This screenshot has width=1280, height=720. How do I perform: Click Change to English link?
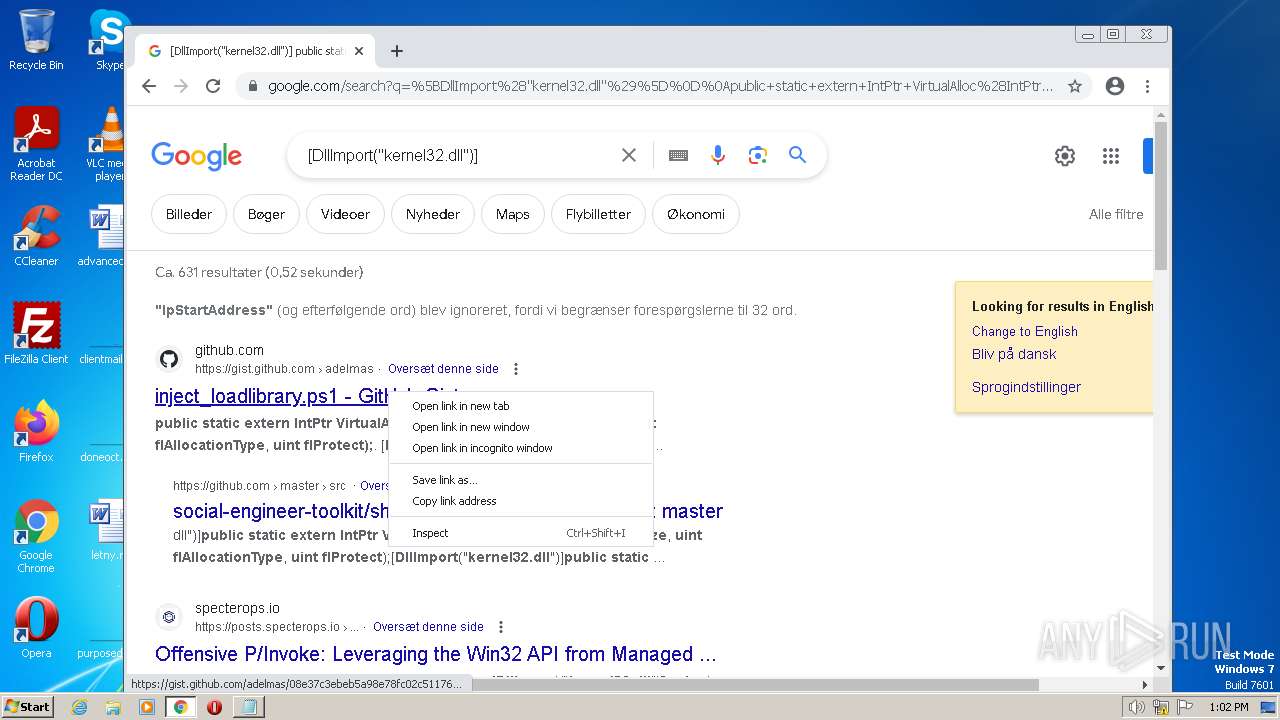tap(1025, 332)
